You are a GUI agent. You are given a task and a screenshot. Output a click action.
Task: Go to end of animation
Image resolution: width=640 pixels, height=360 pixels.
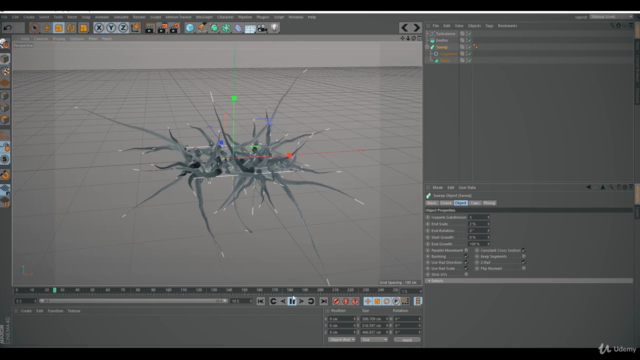[x=324, y=301]
